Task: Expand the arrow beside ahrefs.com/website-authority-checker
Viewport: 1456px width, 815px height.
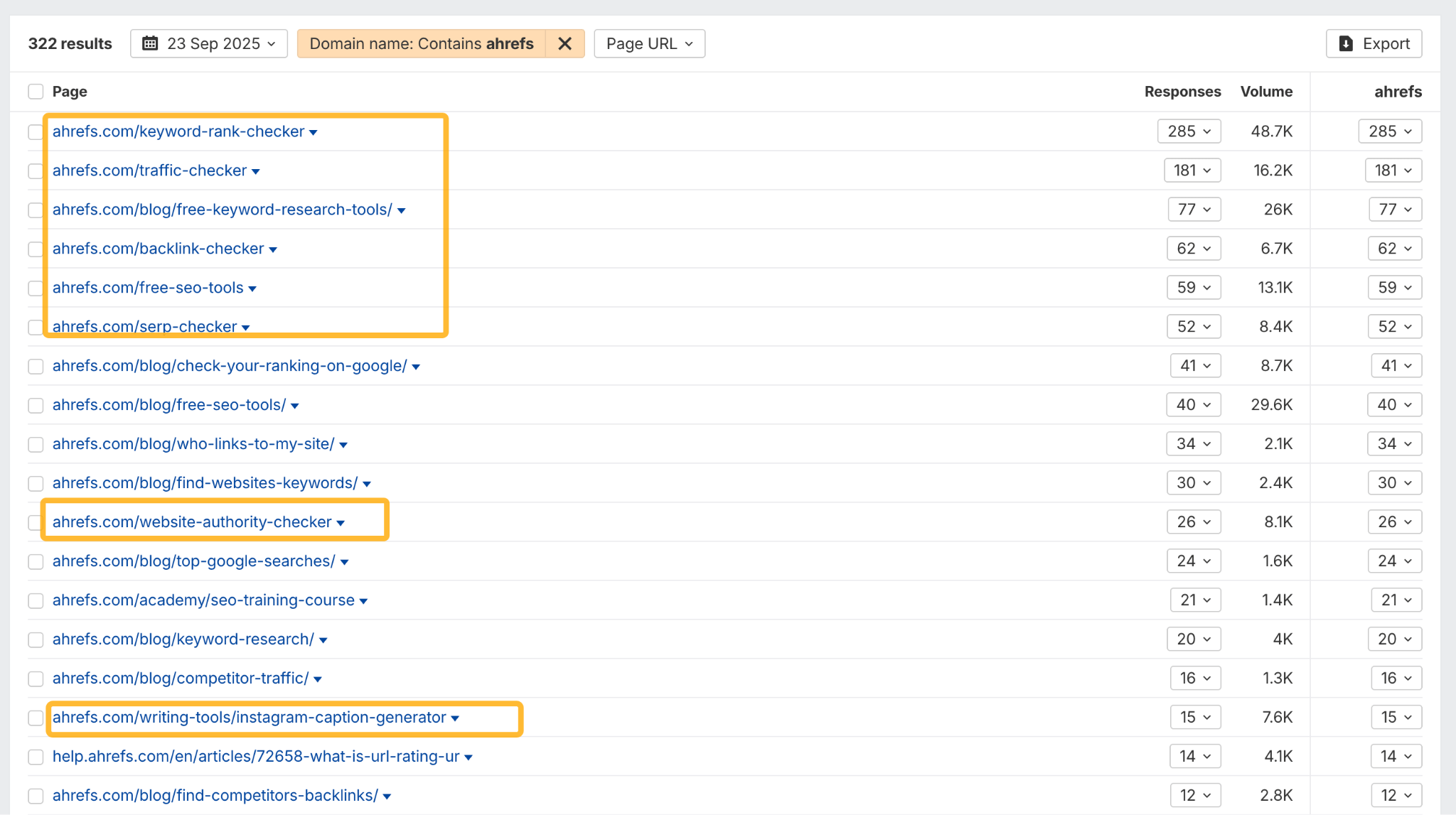Action: [342, 522]
